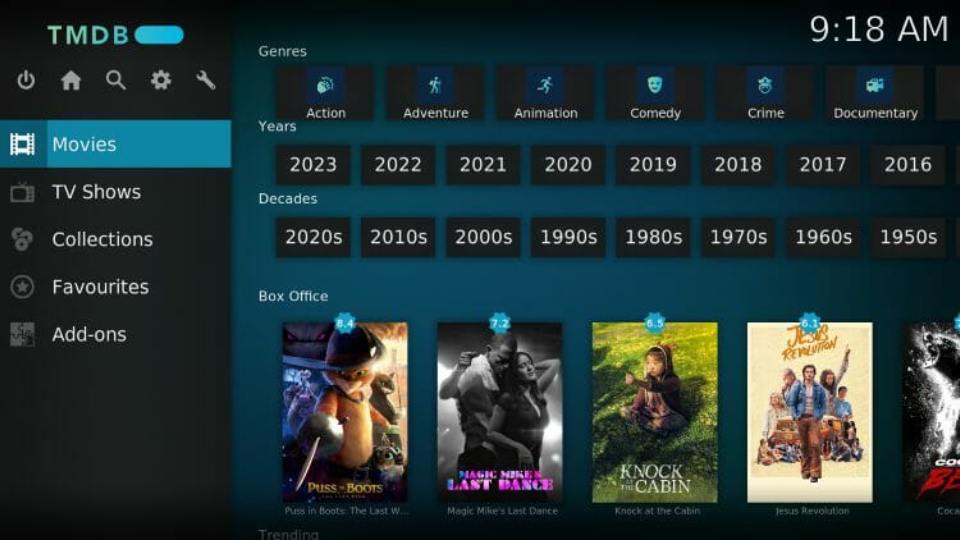This screenshot has width=960, height=540.
Task: Browse the 1980s decade
Action: [x=653, y=237]
